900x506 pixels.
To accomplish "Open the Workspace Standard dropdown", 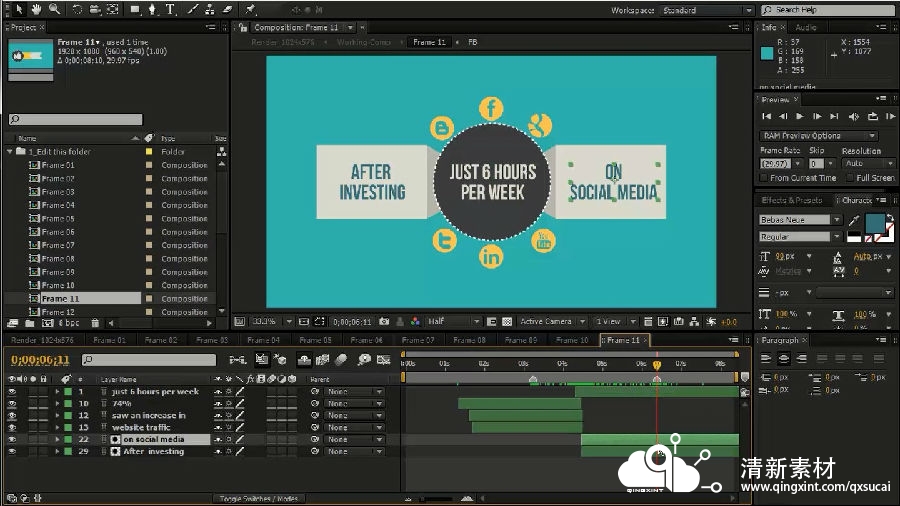I will click(707, 10).
